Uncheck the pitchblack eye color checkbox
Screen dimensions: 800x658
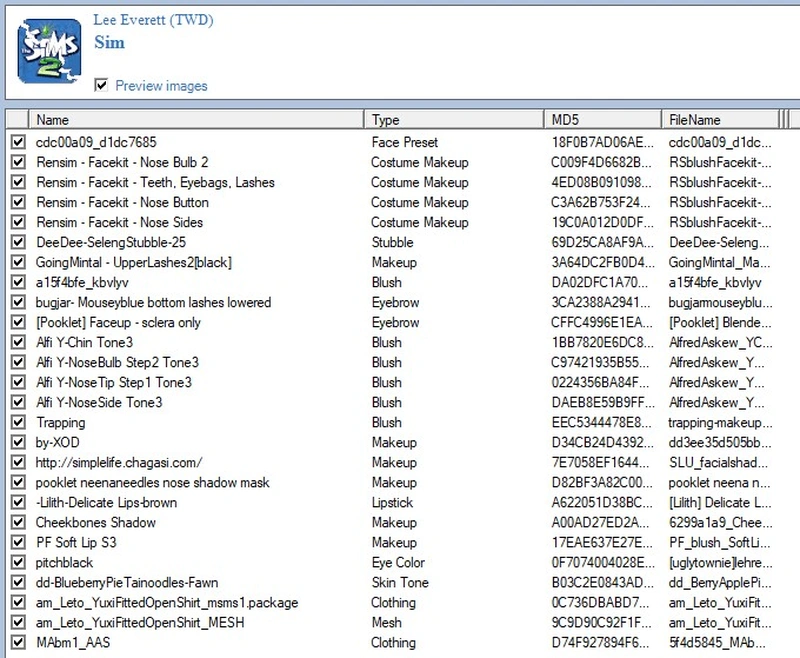pos(18,562)
